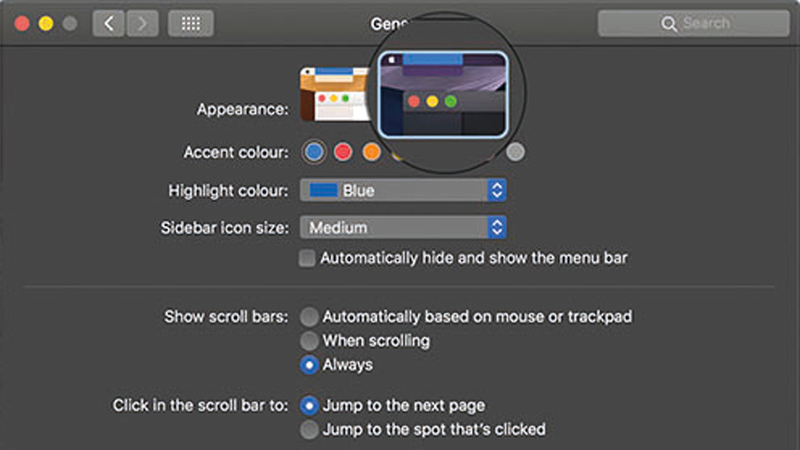
Task: Click the Highlight colour stepper arrows
Action: 496,190
